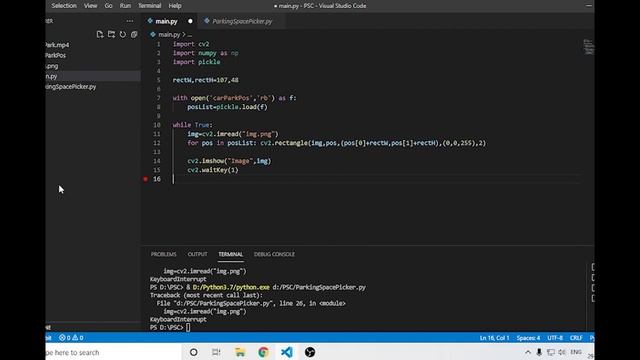Viewport: 640px width, 360px height.
Task: Click the terminal prompt input line
Action: [170, 327]
